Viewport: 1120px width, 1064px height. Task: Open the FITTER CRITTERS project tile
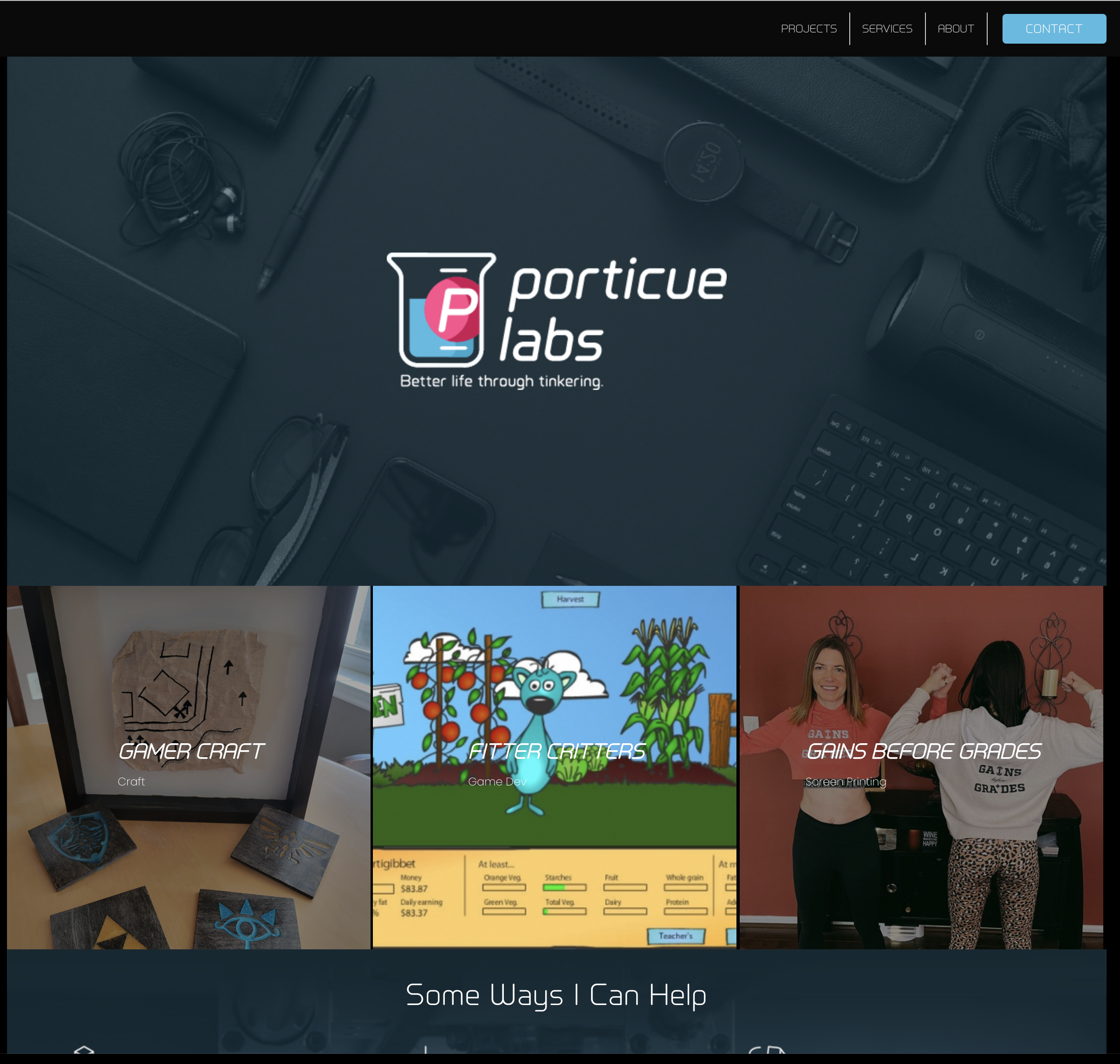557,752
